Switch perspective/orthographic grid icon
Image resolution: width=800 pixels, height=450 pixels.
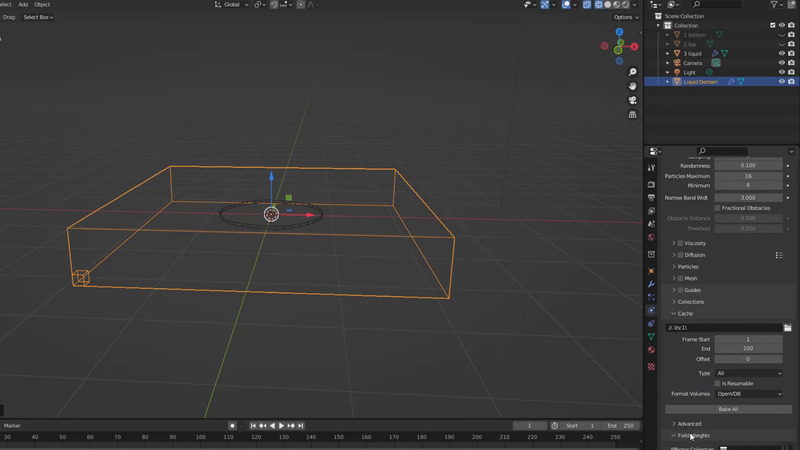point(633,114)
